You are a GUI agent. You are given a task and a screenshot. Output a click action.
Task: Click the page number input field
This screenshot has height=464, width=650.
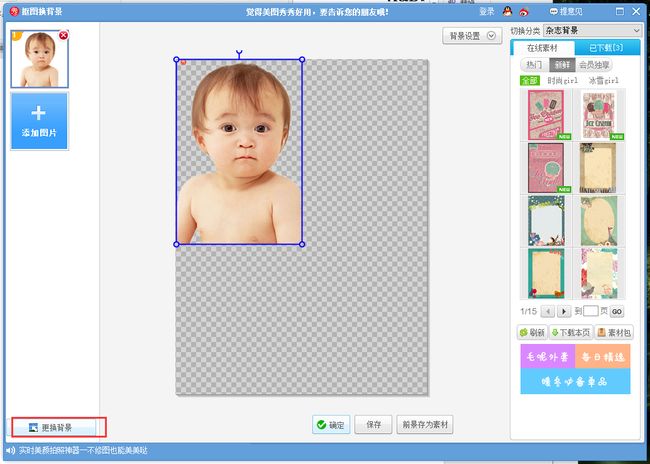tap(591, 311)
